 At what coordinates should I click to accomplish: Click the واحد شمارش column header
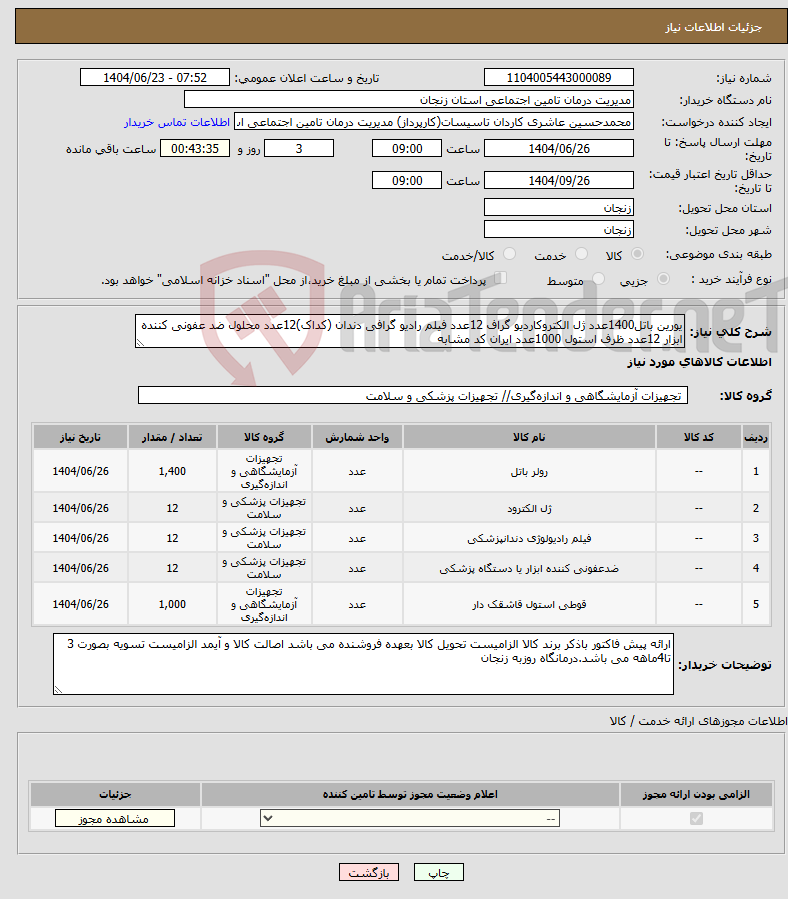357,437
